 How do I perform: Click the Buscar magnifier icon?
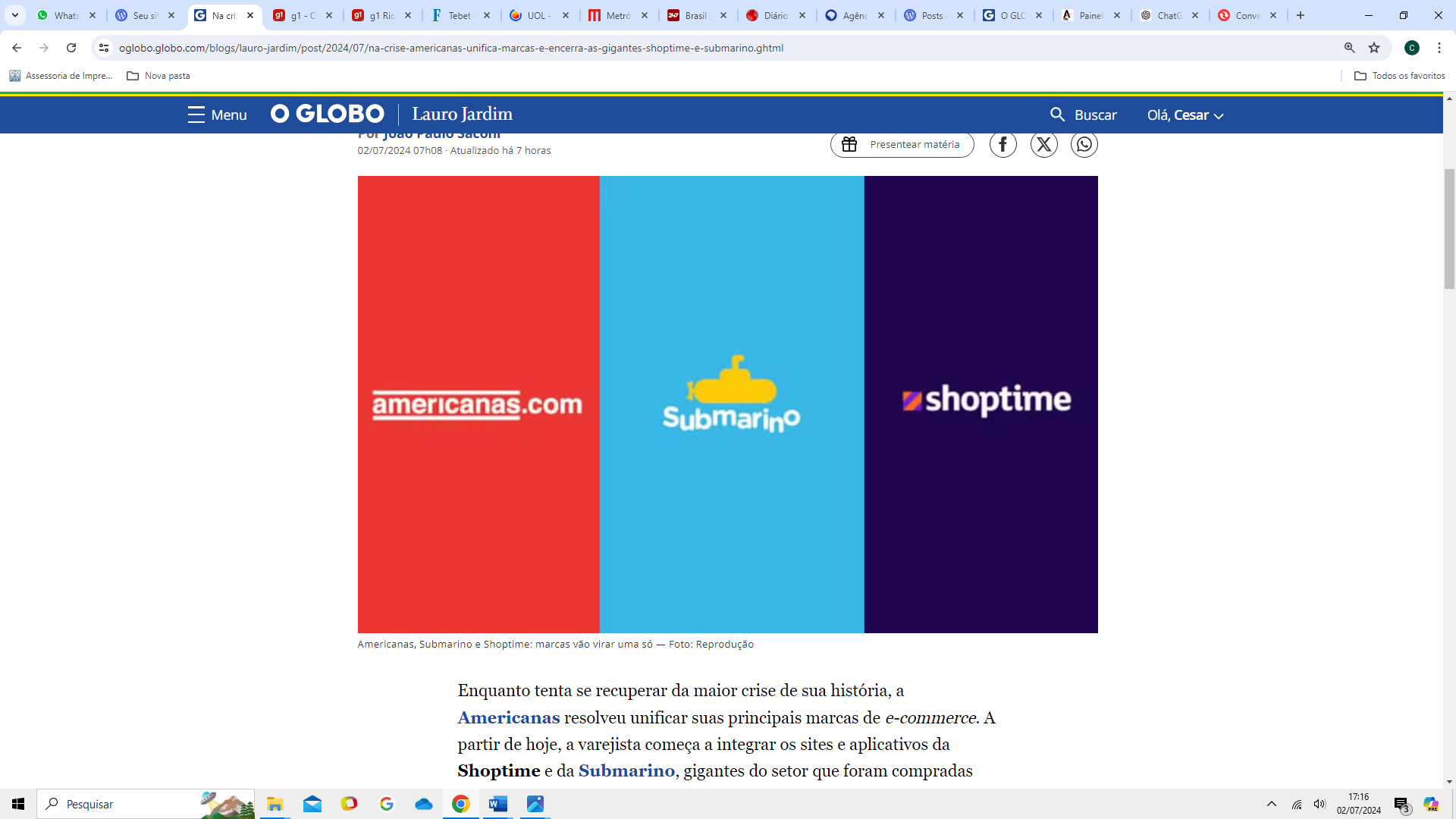pyautogui.click(x=1057, y=115)
